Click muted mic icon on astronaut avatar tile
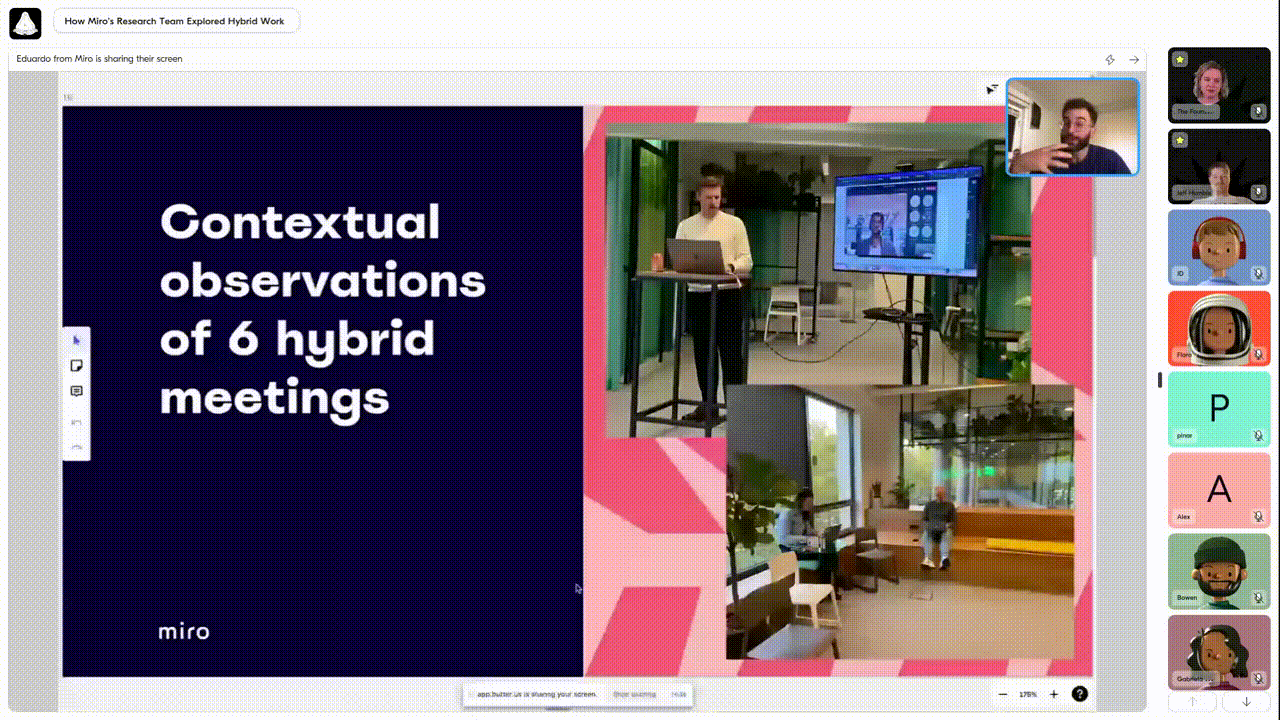The height and width of the screenshot is (720, 1280). pos(1258,354)
